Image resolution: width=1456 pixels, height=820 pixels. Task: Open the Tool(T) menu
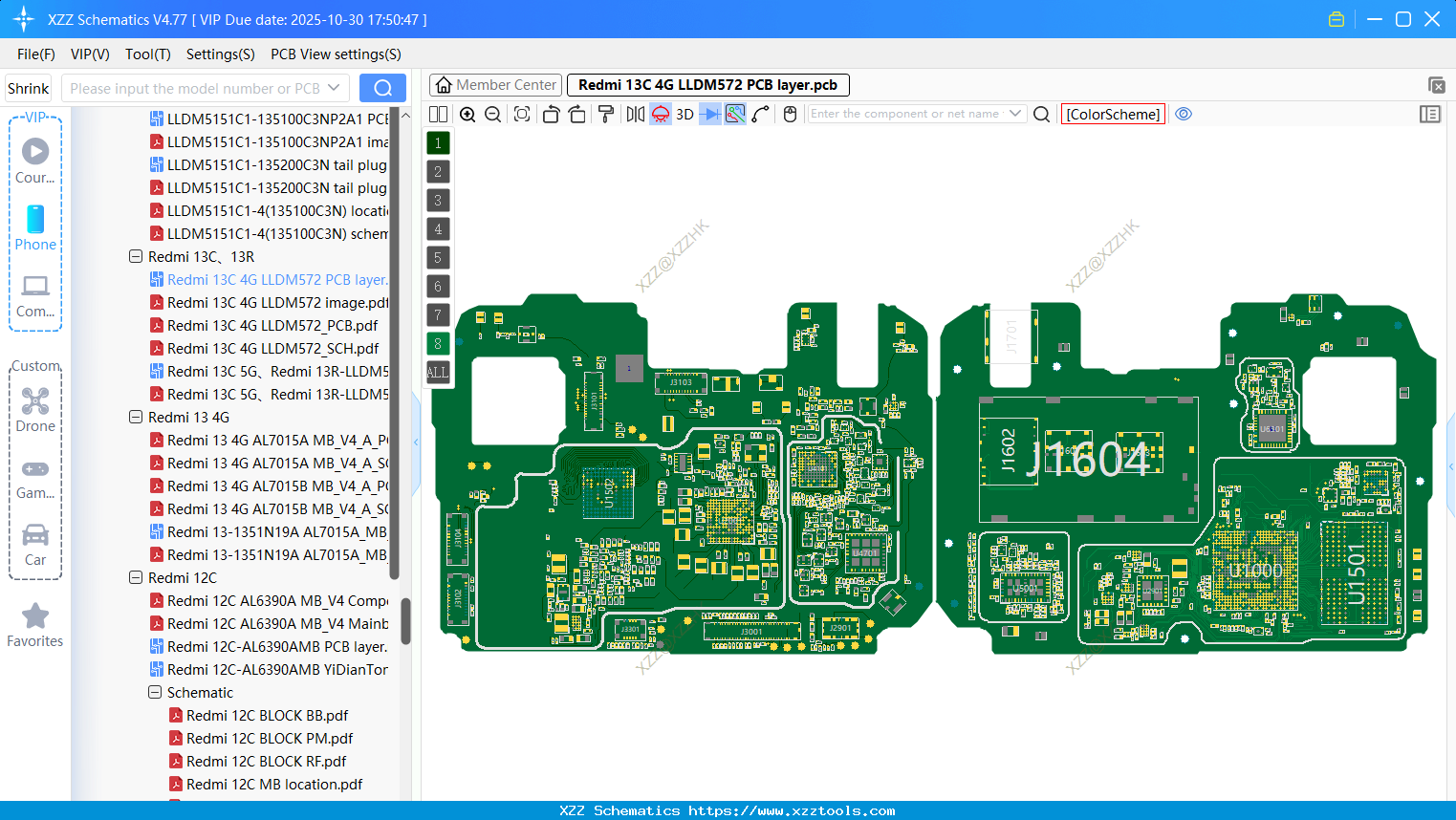pyautogui.click(x=147, y=54)
